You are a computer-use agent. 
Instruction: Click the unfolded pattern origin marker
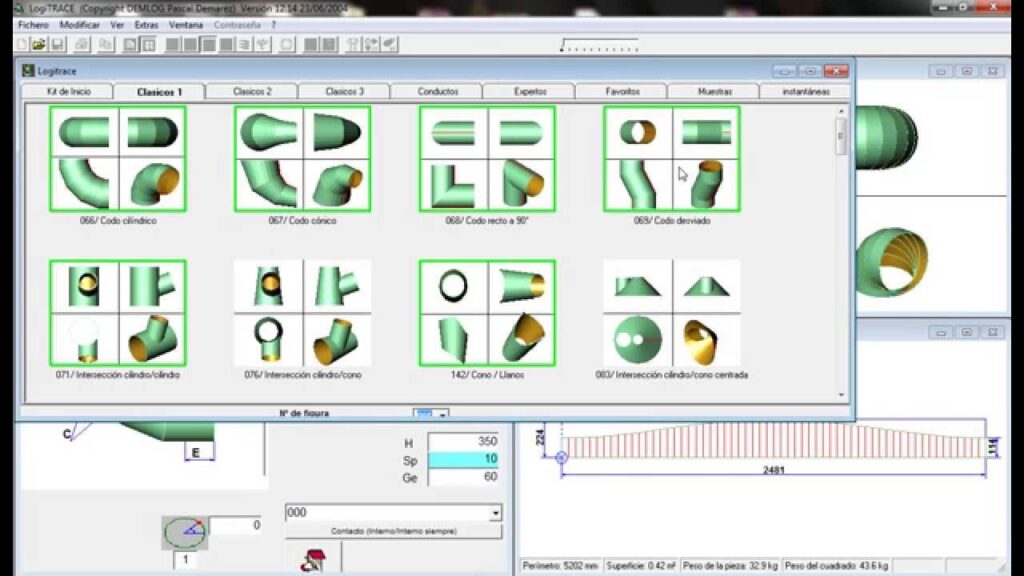[x=562, y=458]
